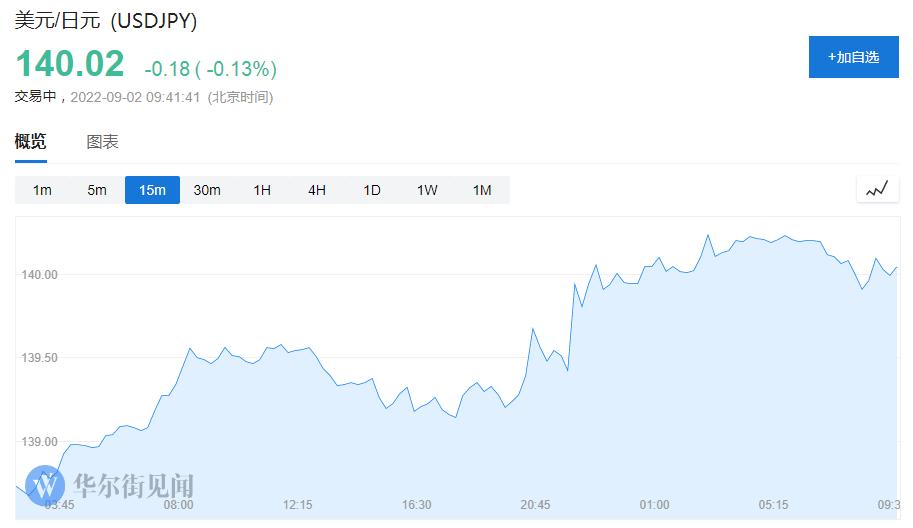Viewport: 913px width, 528px height.
Task: Click the line chart type icon
Action: pos(877,189)
